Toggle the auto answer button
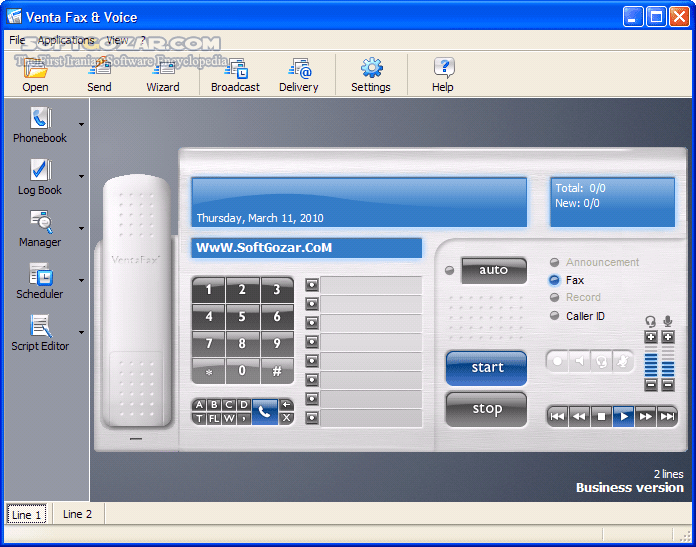The width and height of the screenshot is (696, 547). 494,270
